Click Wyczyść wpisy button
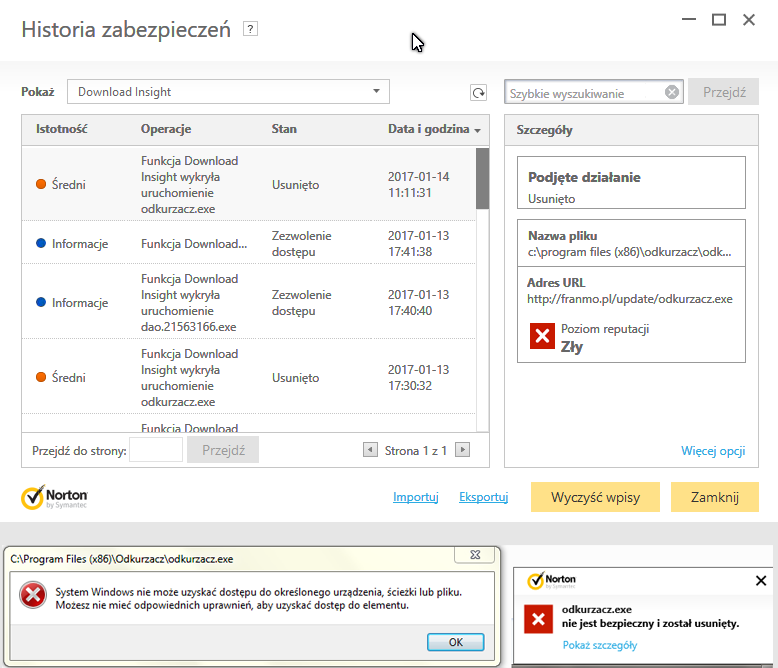 pos(595,497)
